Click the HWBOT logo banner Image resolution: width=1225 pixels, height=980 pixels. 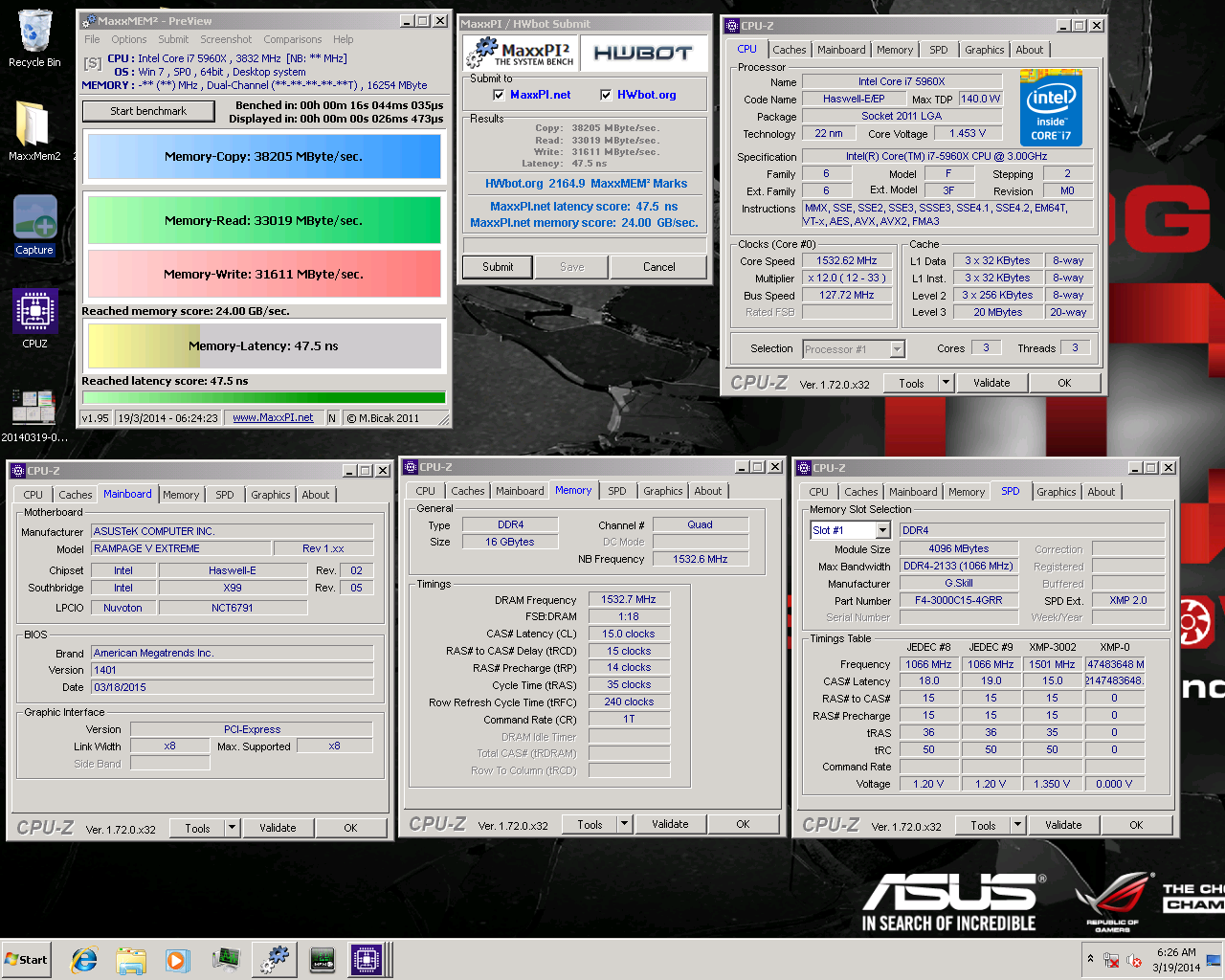(x=643, y=53)
